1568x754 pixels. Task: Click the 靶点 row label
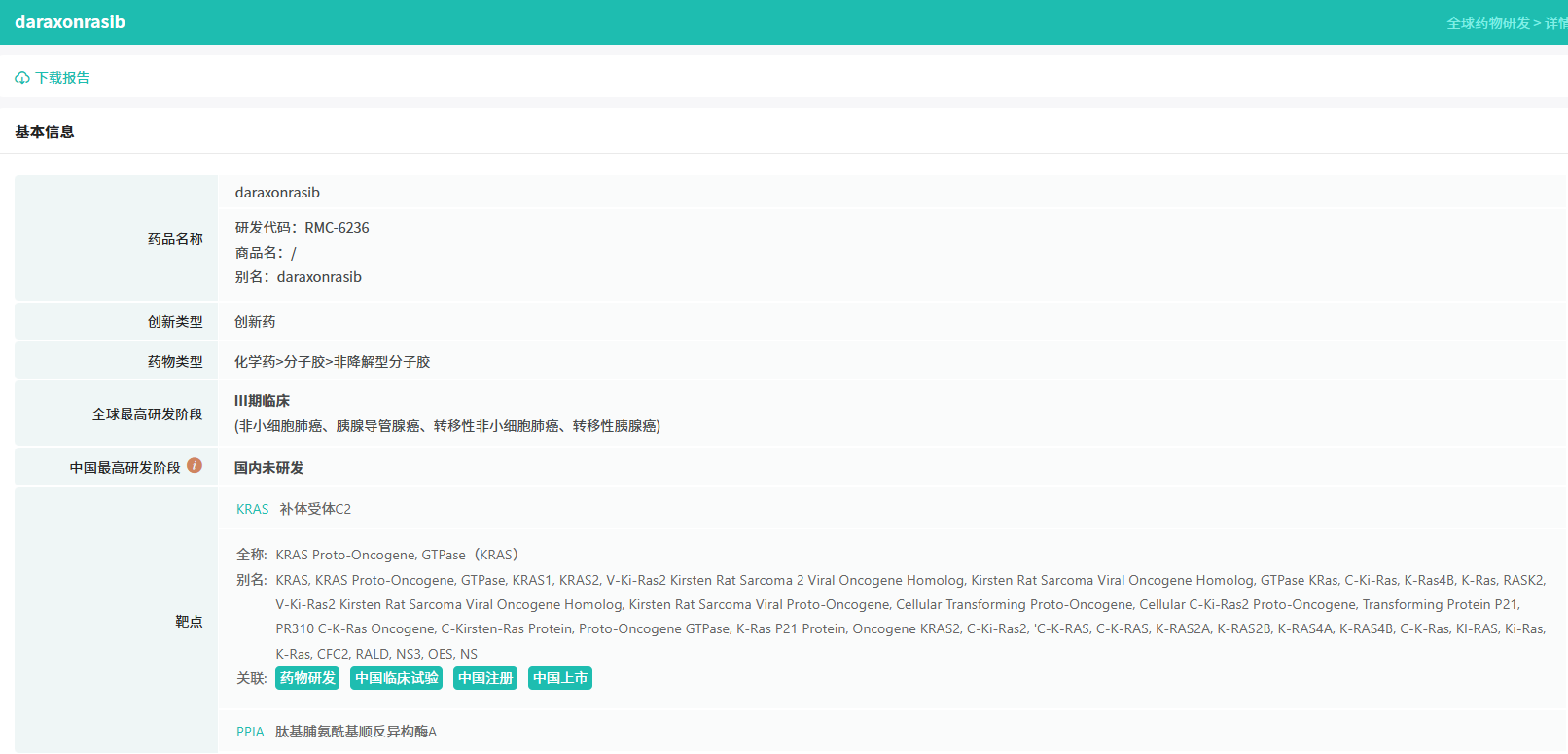[189, 621]
